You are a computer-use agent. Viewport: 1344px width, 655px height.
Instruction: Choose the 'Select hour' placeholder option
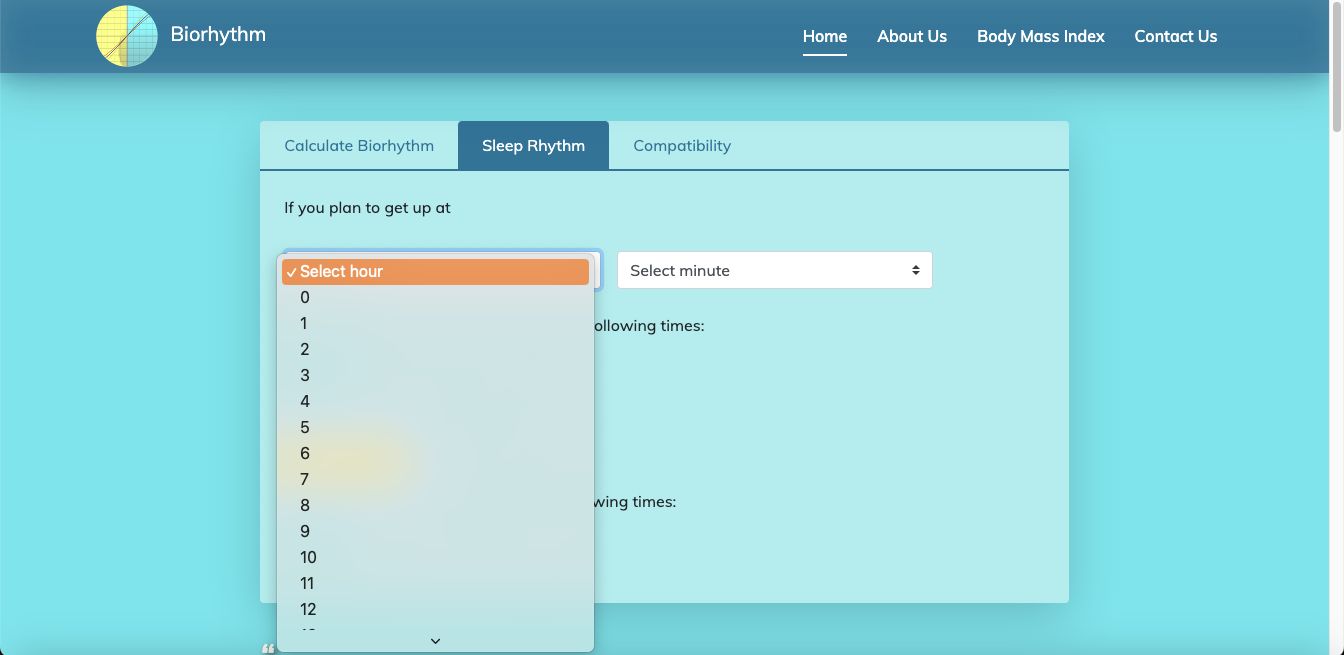click(x=435, y=272)
